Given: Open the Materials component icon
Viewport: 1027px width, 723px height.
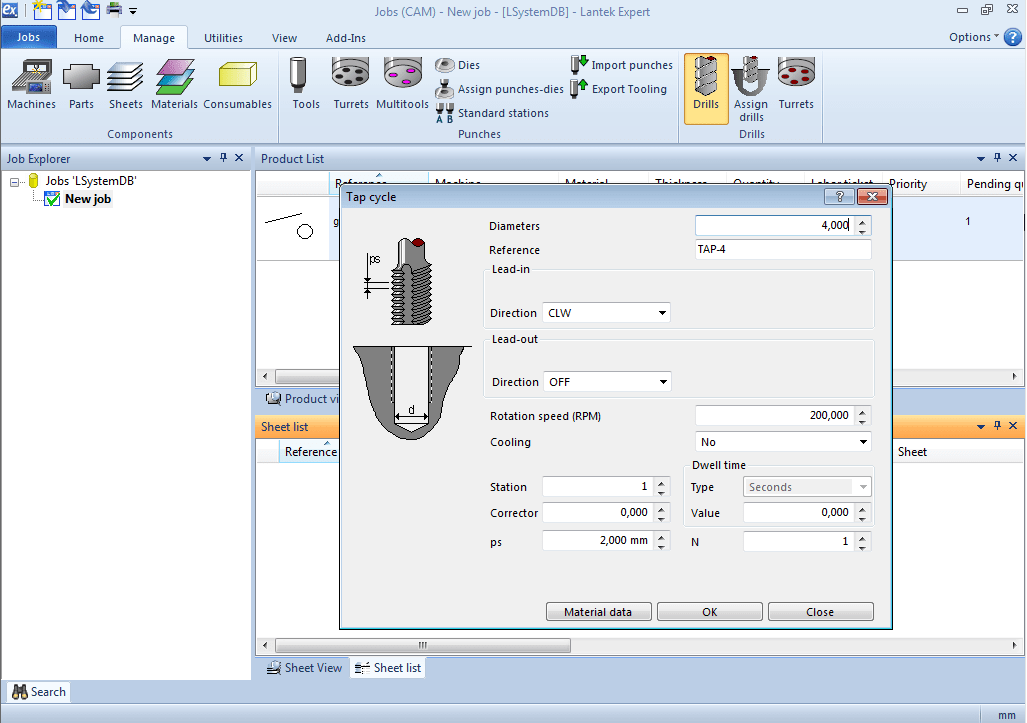Looking at the screenshot, I should tap(174, 84).
